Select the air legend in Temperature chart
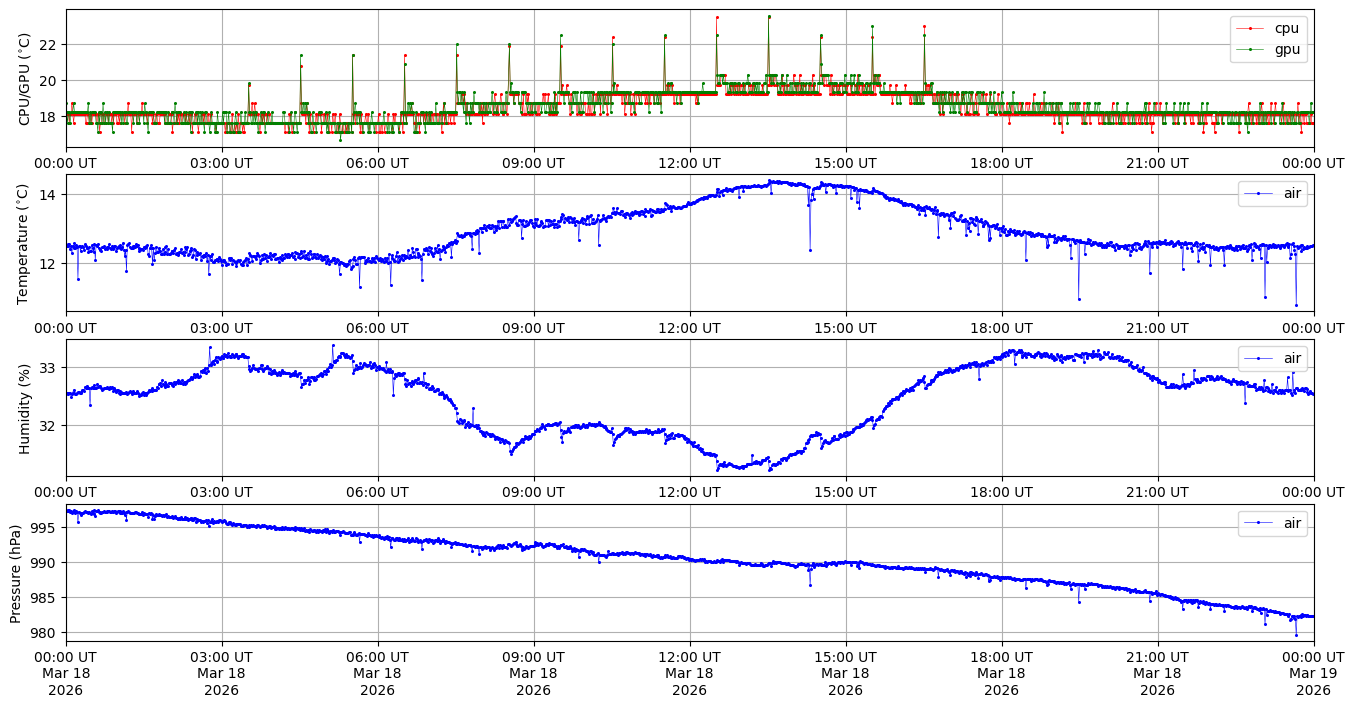 coord(1293,193)
